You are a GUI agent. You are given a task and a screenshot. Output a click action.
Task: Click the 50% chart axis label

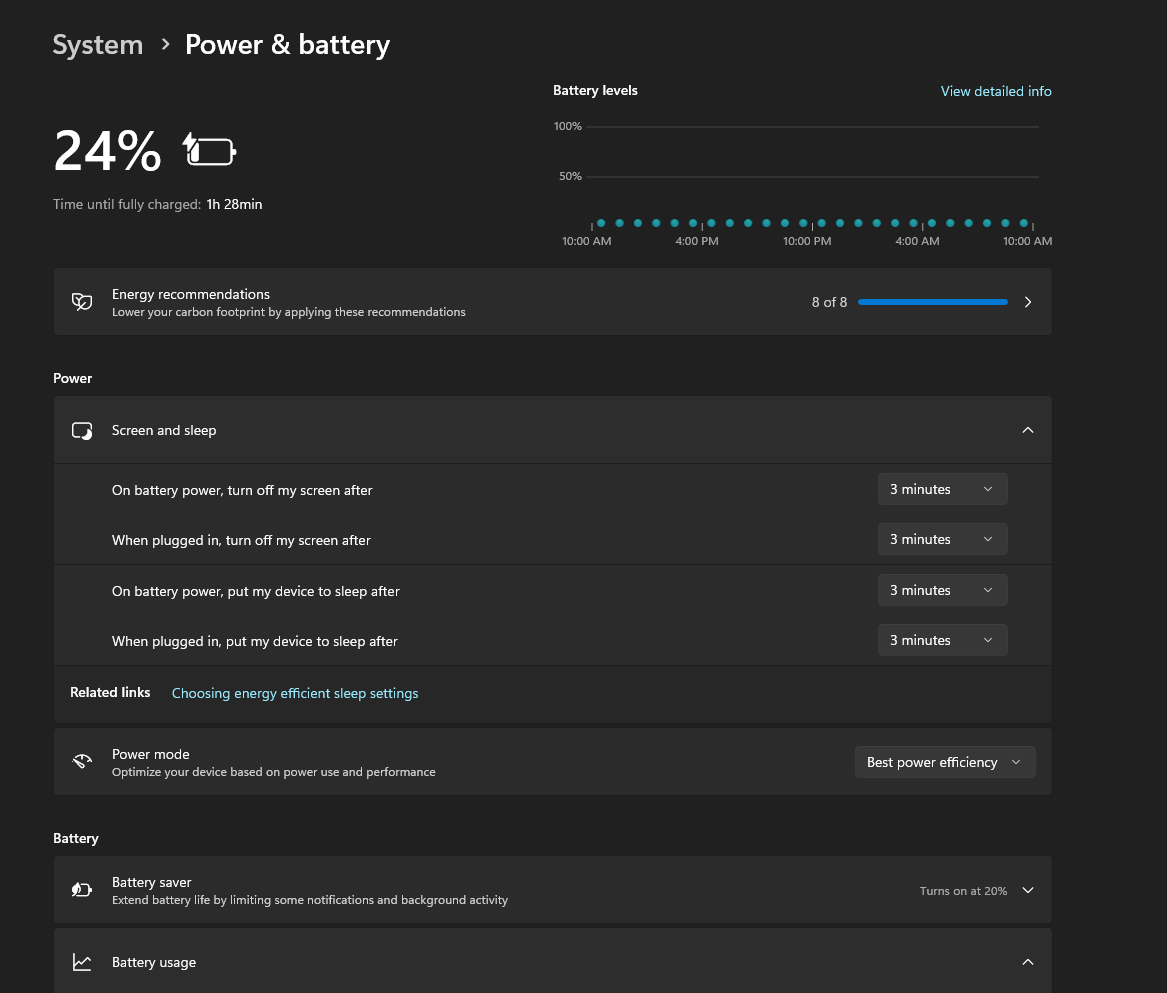pyautogui.click(x=570, y=176)
